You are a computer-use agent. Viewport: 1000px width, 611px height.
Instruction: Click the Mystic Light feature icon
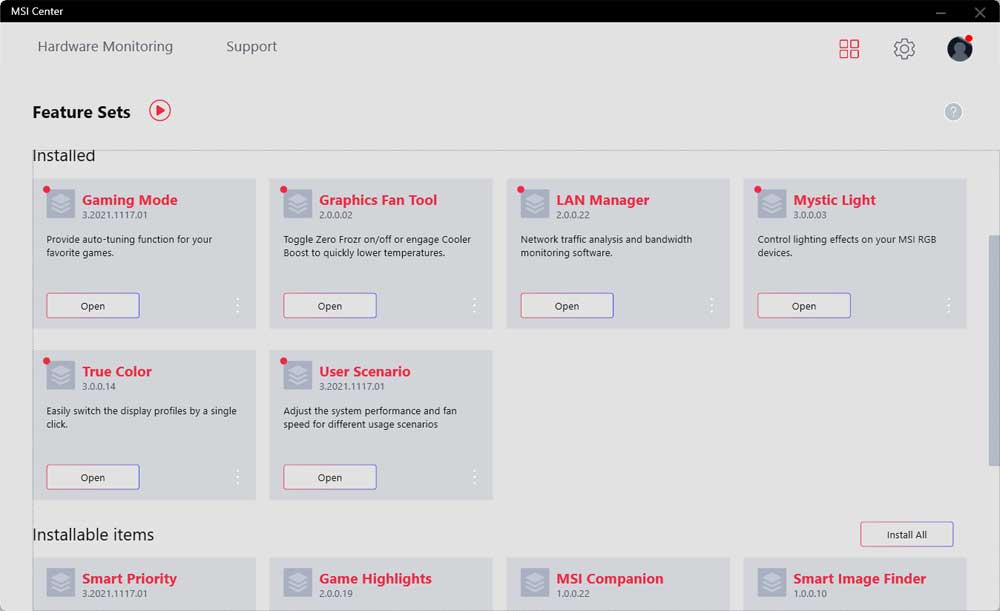coord(772,204)
